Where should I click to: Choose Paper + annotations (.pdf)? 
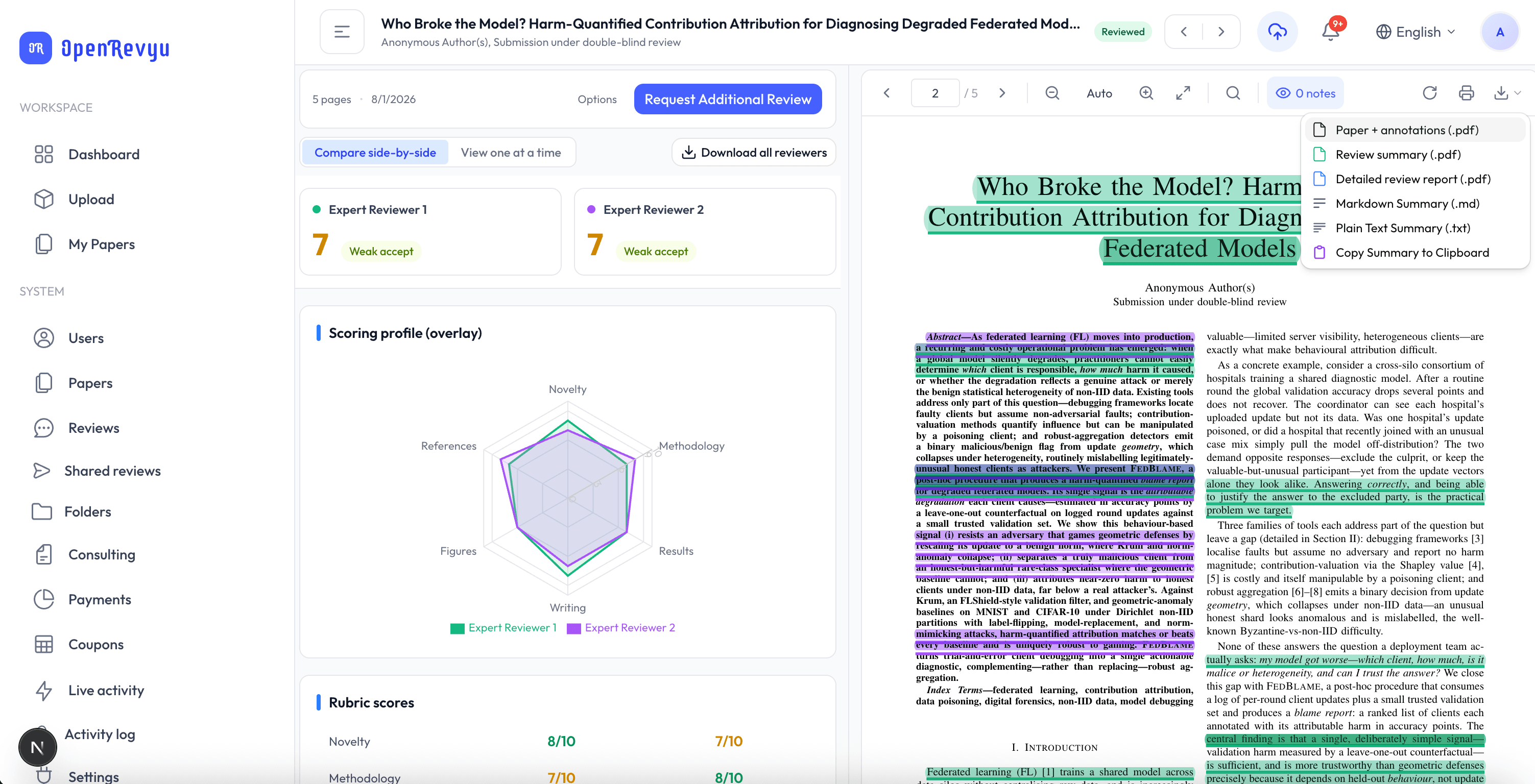point(1414,130)
